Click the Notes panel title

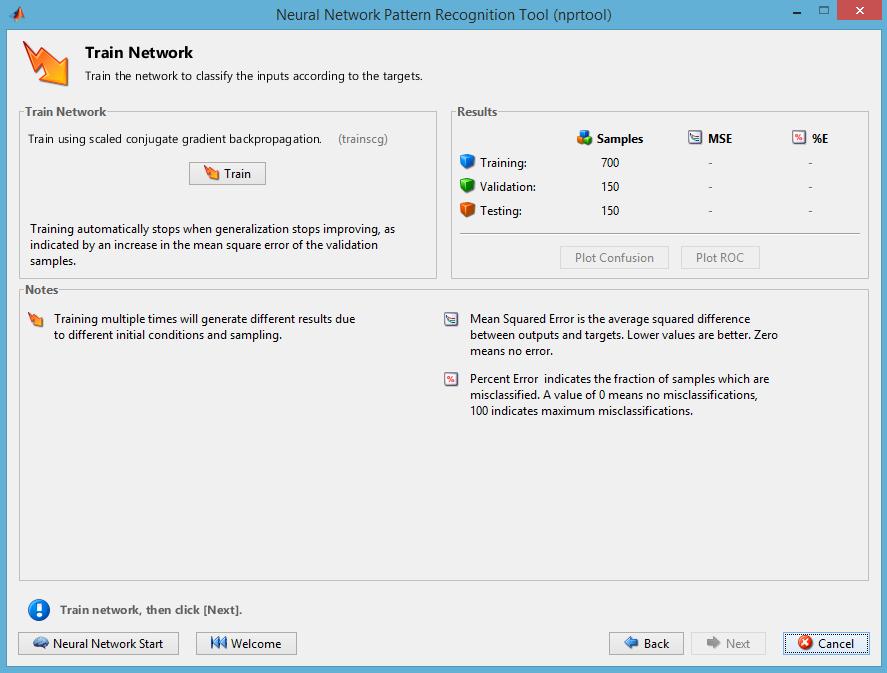point(41,290)
